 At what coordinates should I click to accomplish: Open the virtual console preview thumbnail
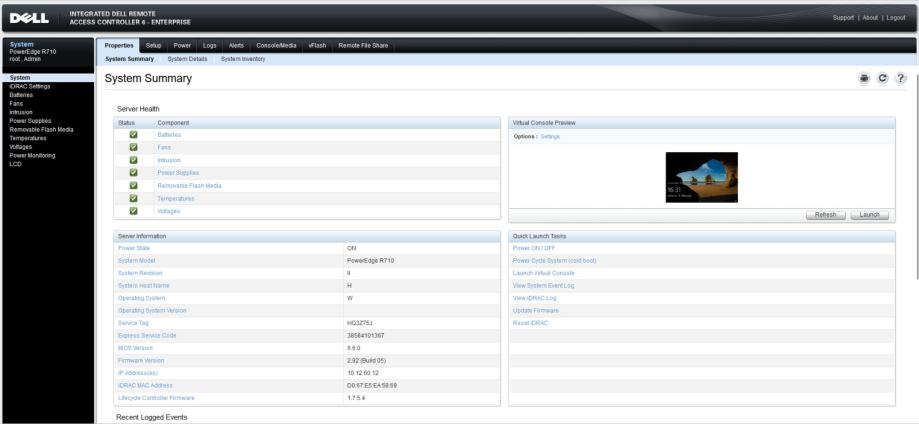point(701,177)
